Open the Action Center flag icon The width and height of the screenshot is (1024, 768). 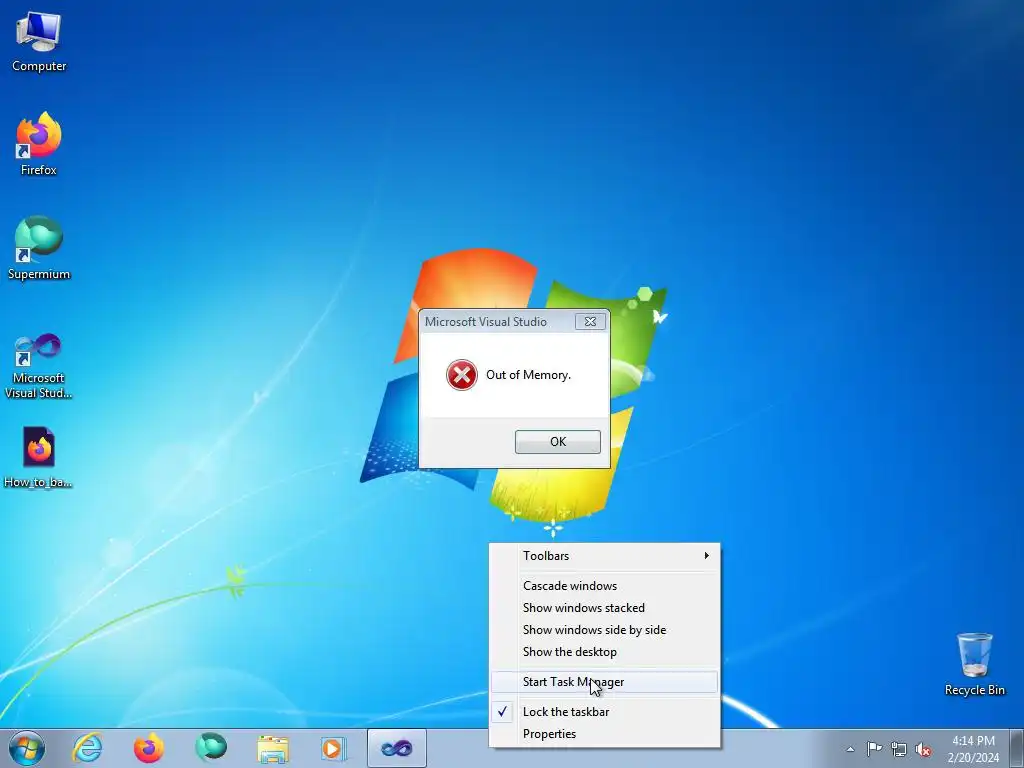[x=874, y=749]
